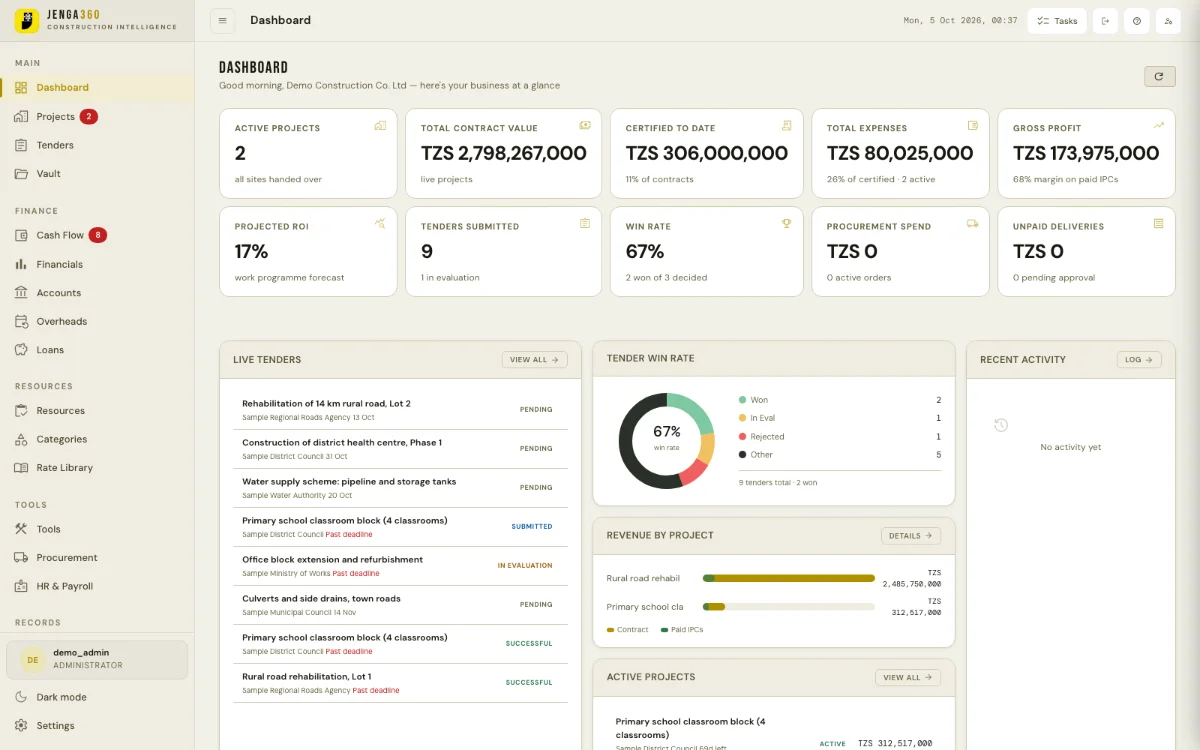Click the Total Contract Value banknote icon

pyautogui.click(x=585, y=126)
